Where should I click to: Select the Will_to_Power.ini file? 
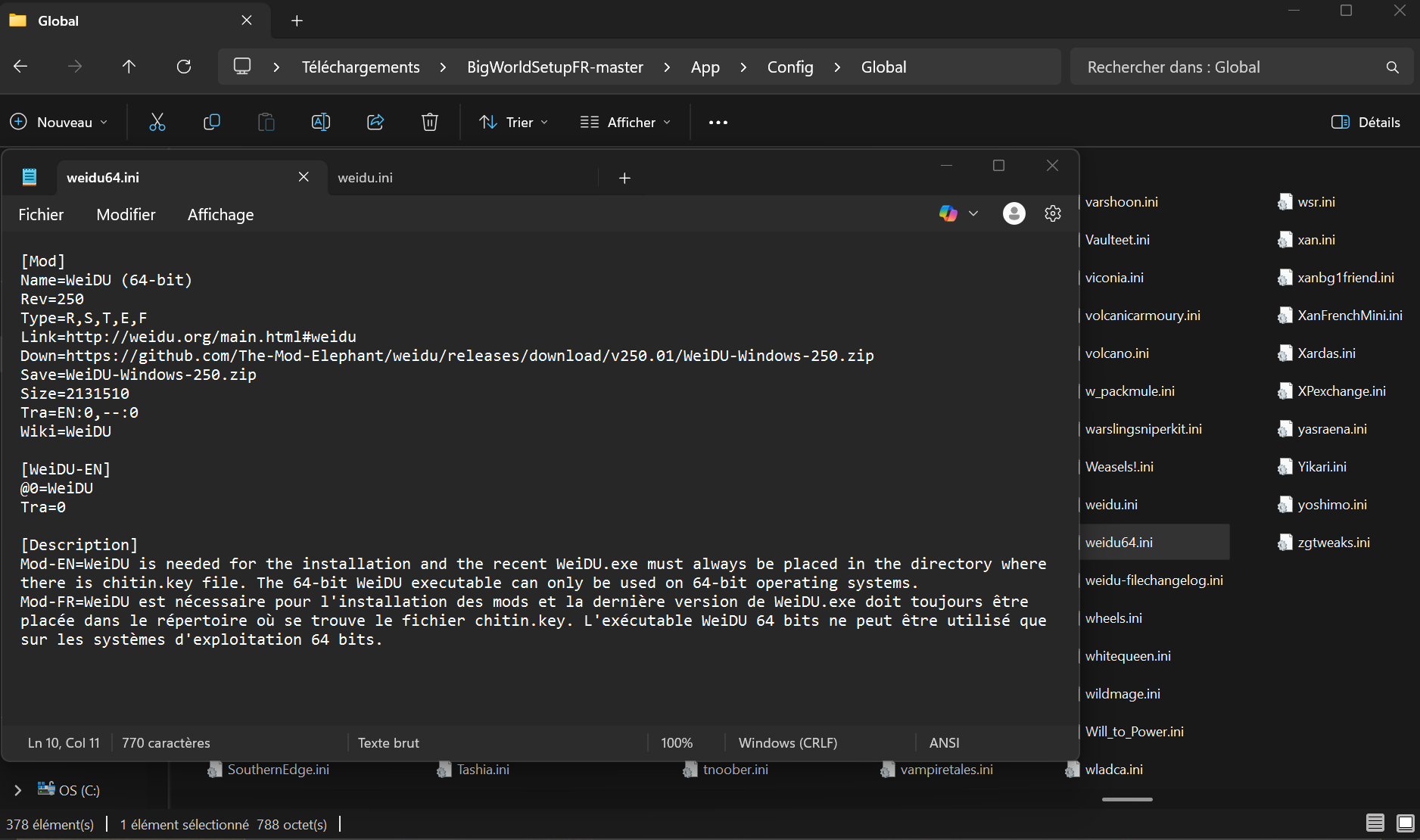coord(1134,732)
